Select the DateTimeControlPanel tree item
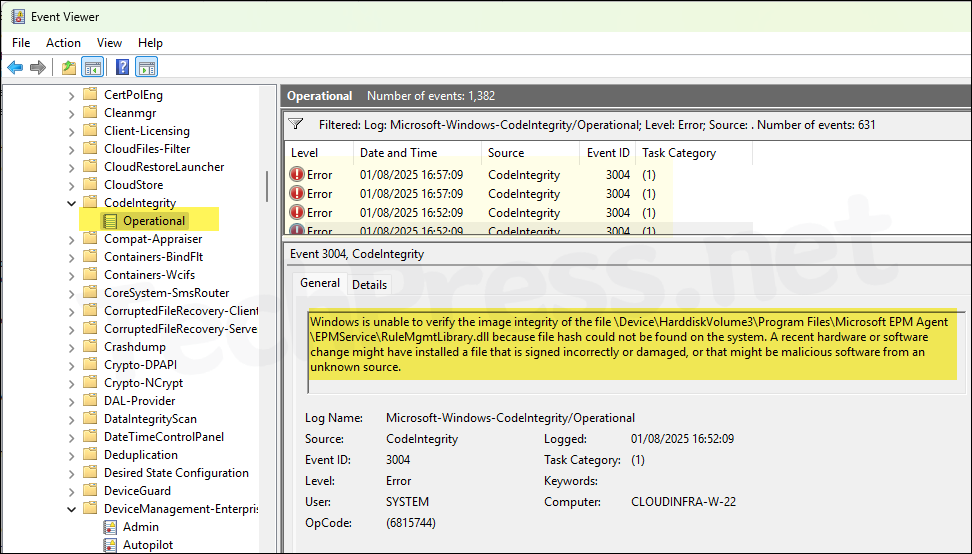 (x=164, y=436)
